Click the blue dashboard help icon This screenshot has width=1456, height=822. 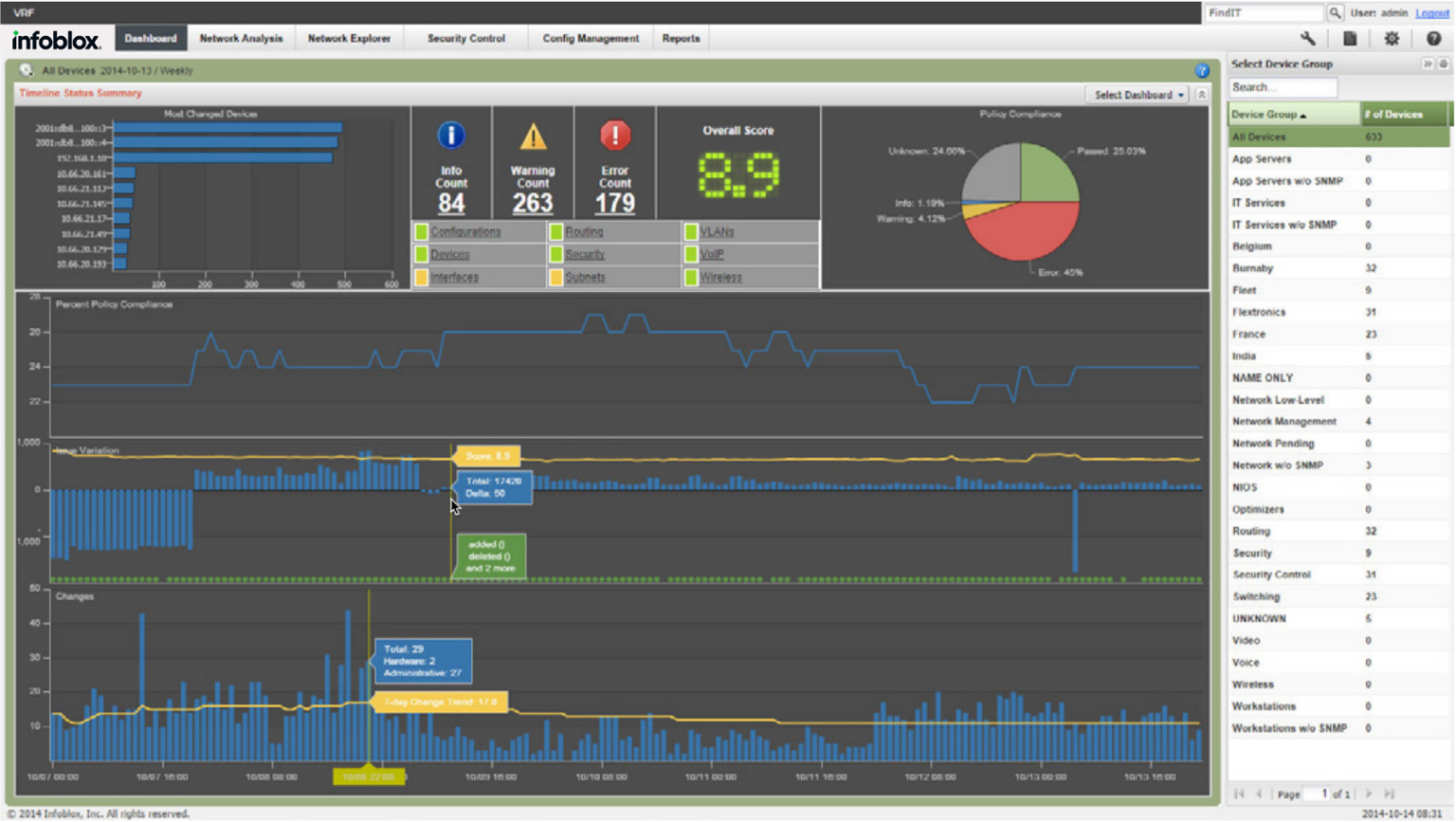click(x=1202, y=71)
